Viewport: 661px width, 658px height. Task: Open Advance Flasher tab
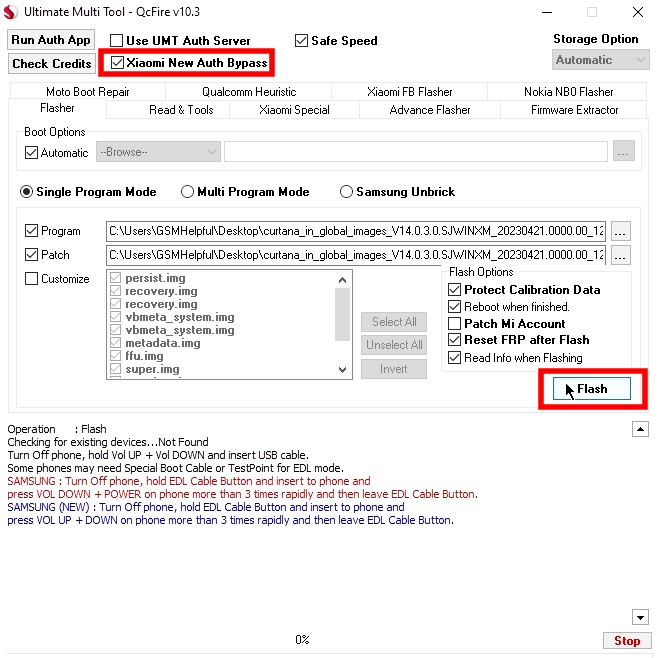click(x=430, y=110)
